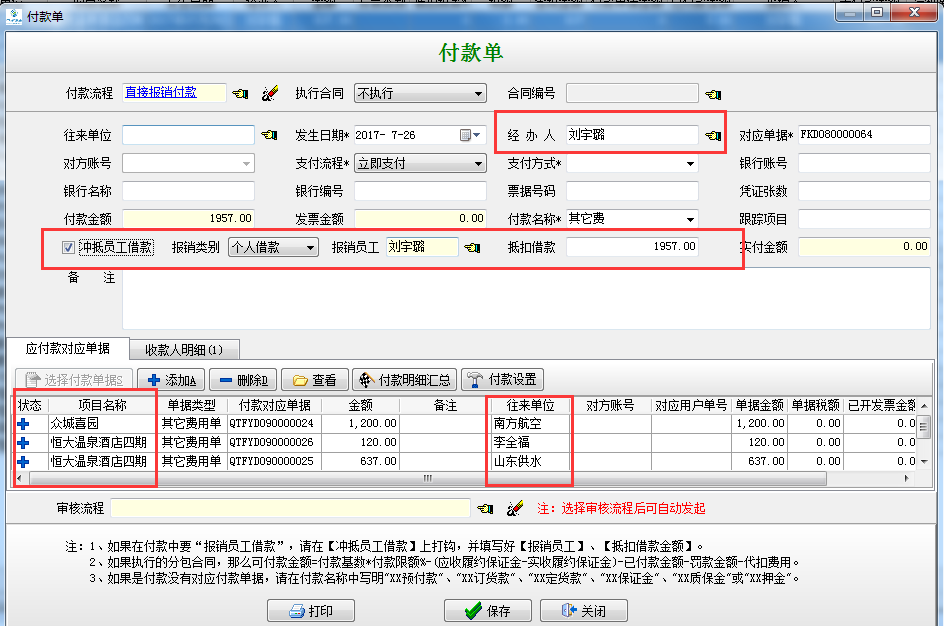This screenshot has width=944, height=626.
Task: Click the hand lookup icon beside 付款流程
Action: click(240, 93)
